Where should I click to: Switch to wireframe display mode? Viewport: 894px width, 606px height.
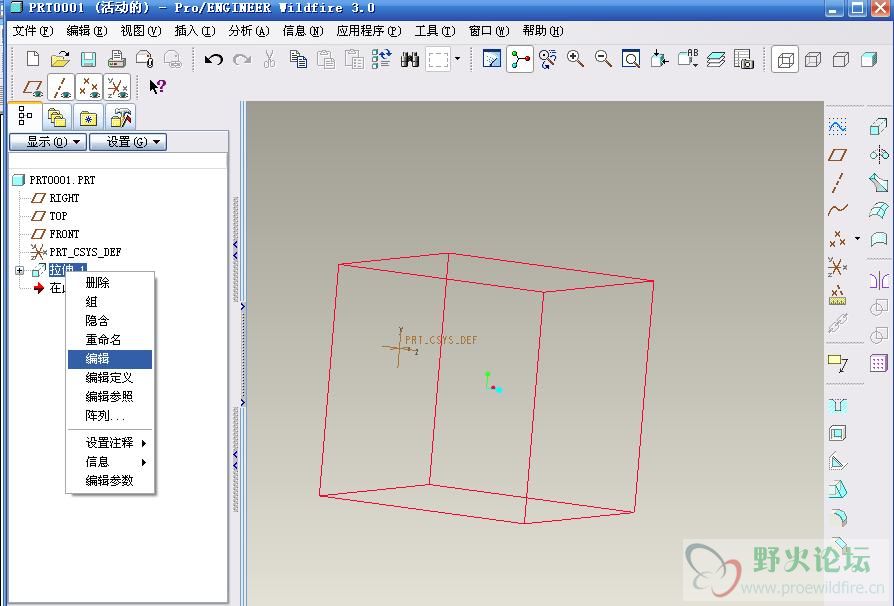tap(785, 59)
